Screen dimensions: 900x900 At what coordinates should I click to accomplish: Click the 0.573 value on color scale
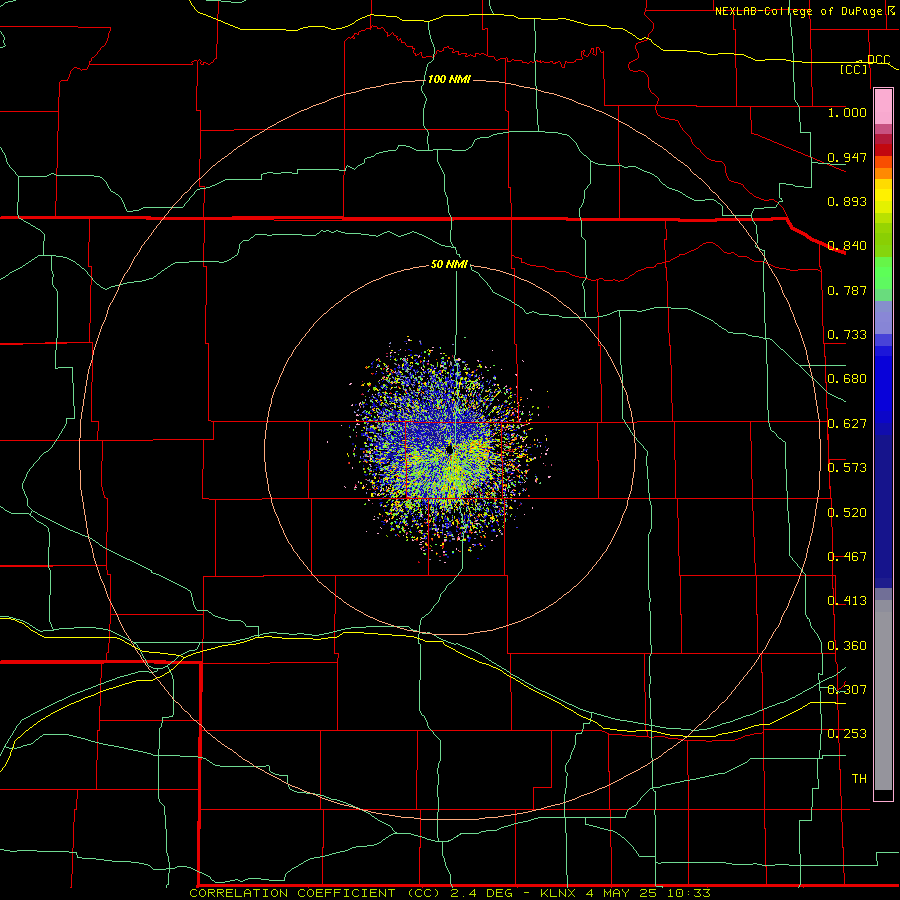point(847,468)
